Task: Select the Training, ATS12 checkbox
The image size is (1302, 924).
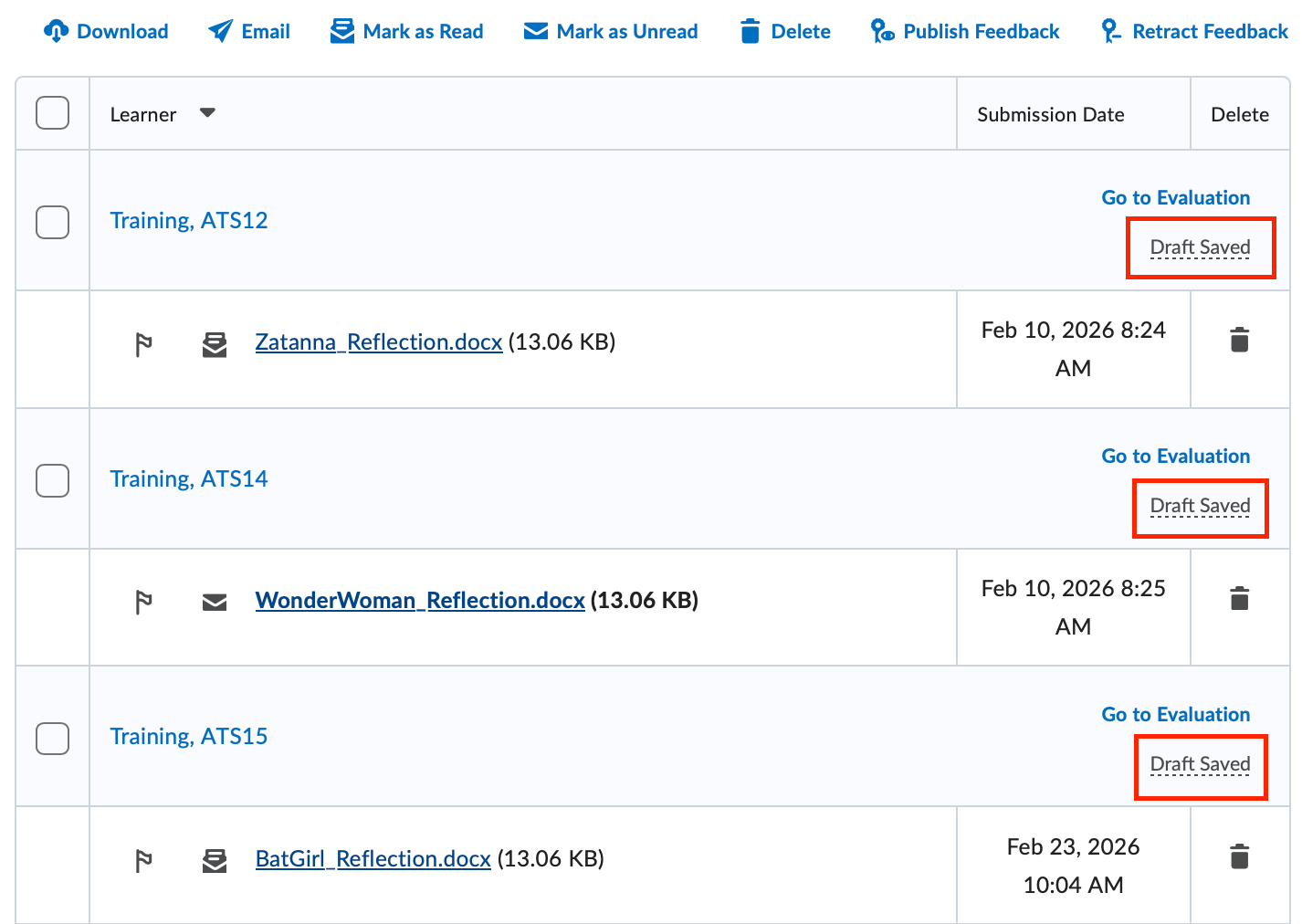Action: pos(52,222)
